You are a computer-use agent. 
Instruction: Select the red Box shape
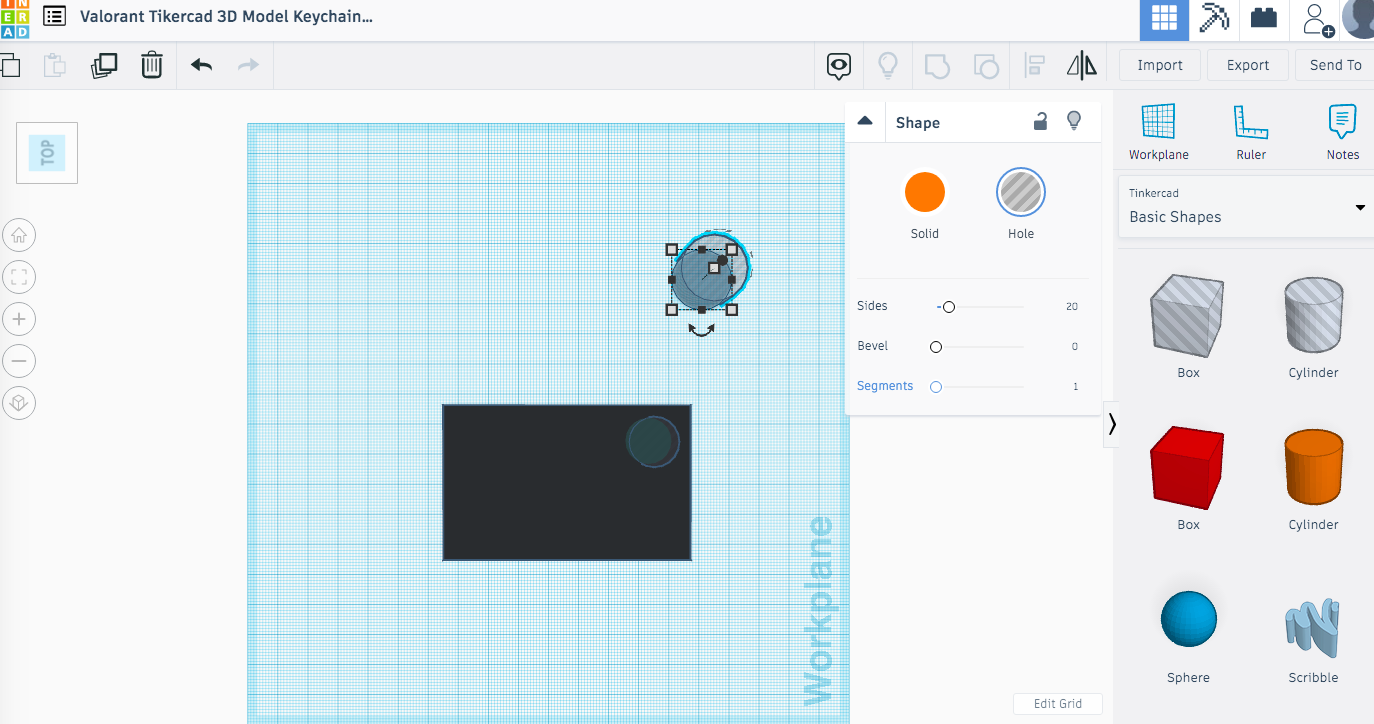tap(1187, 468)
